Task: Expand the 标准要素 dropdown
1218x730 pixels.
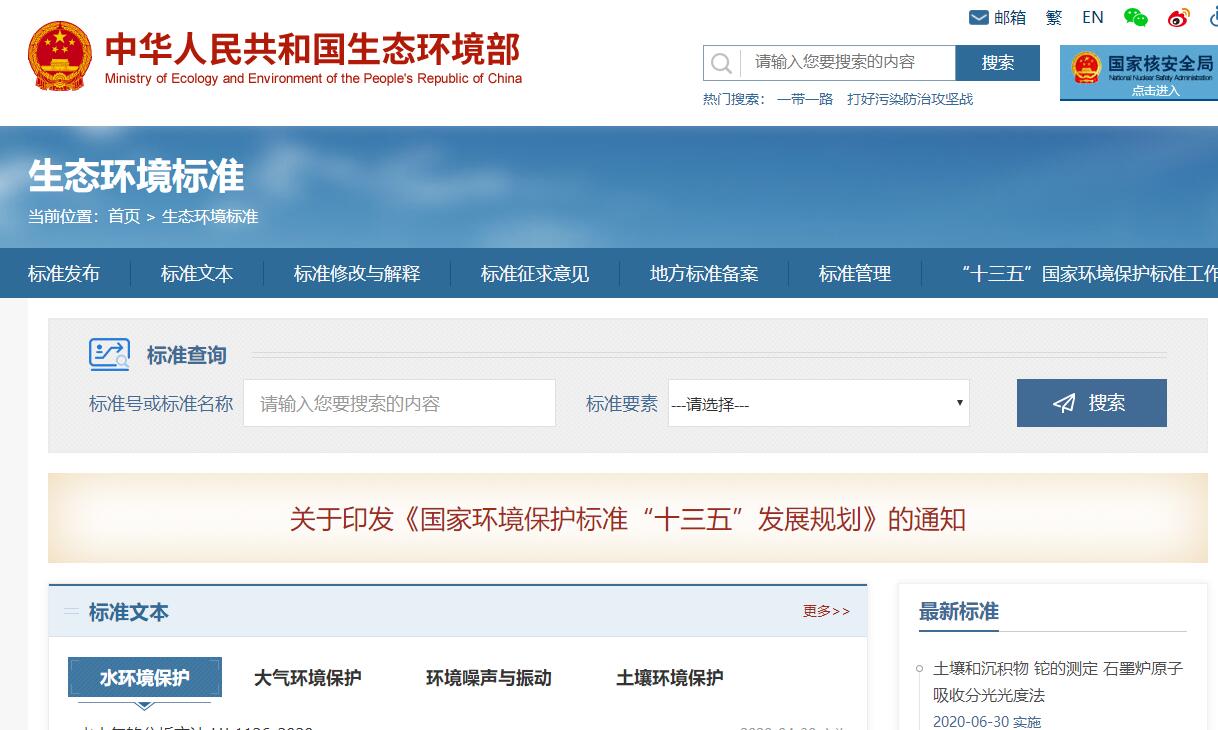Action: click(819, 403)
